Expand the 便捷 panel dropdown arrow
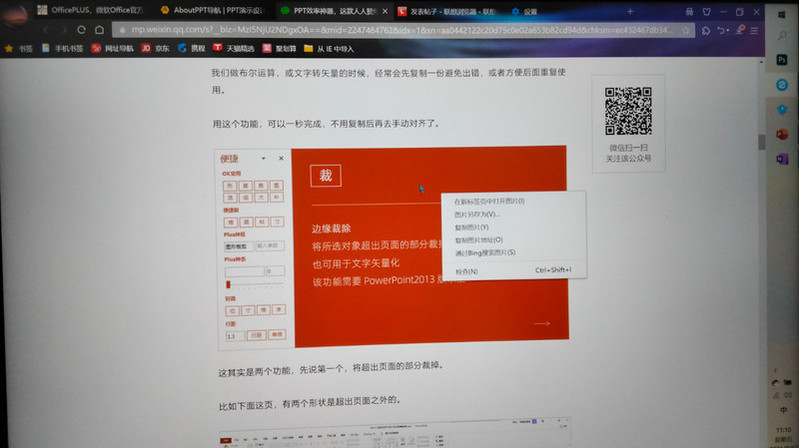The width and height of the screenshot is (799, 448). tap(263, 158)
